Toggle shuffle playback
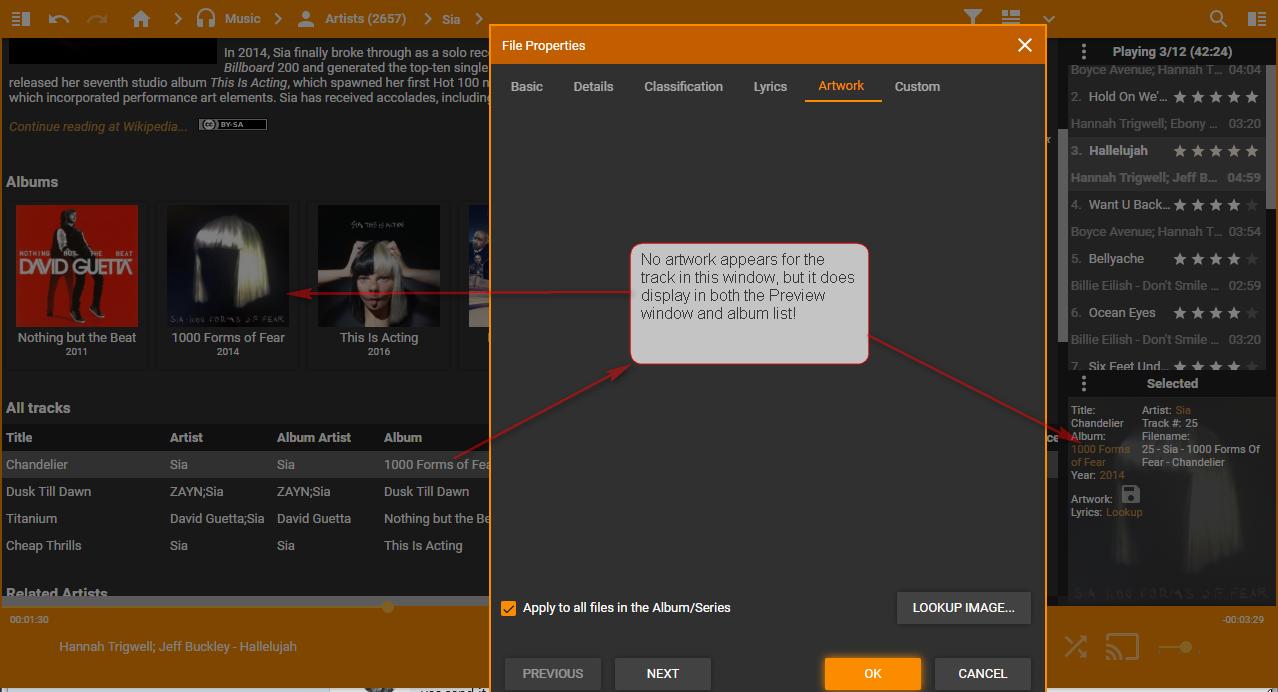The image size is (1278, 692). [x=1075, y=647]
